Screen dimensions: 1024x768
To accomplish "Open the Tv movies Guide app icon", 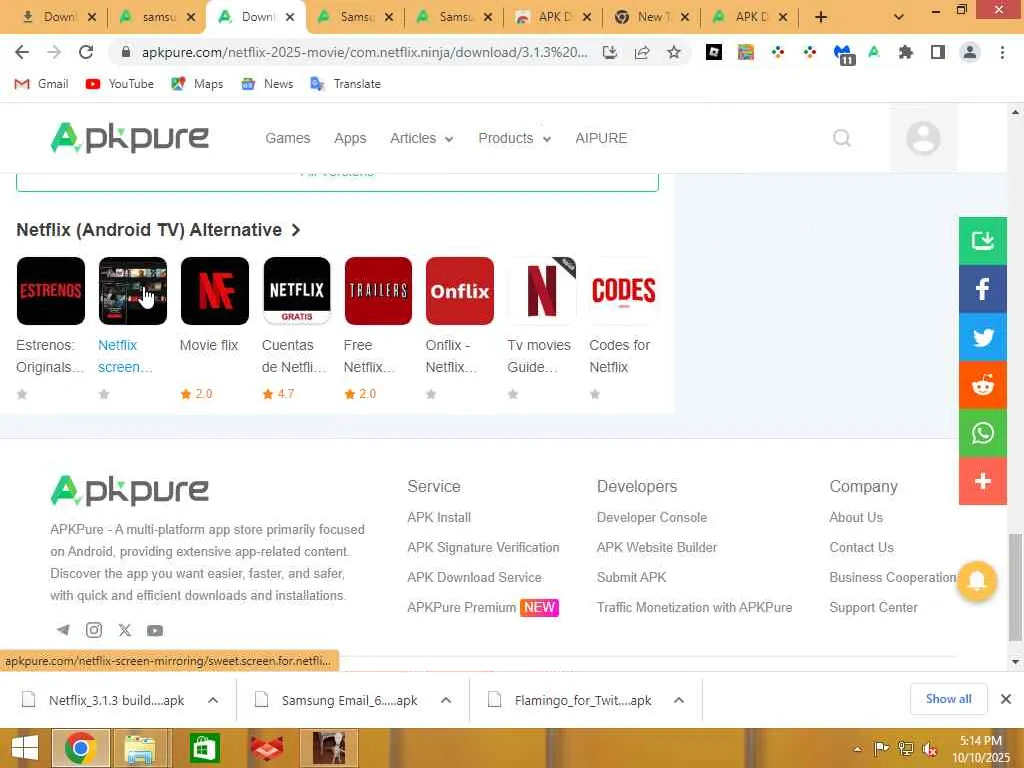I will pyautogui.click(x=542, y=291).
